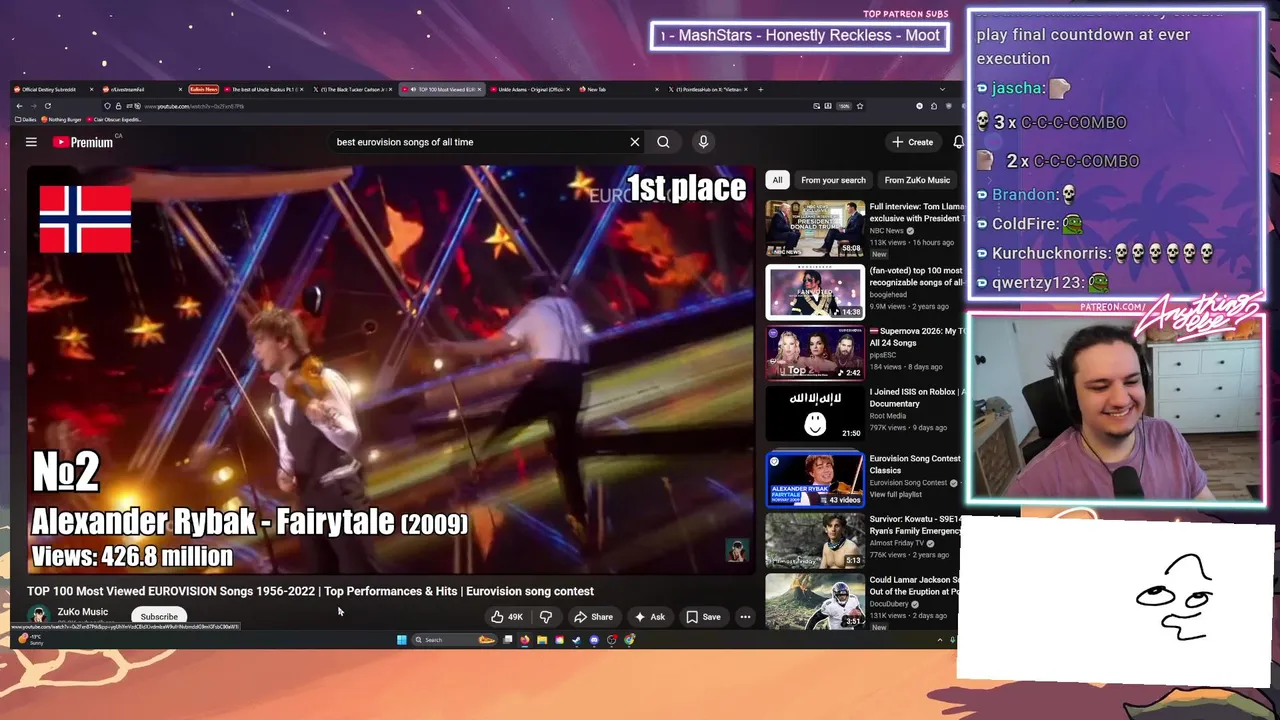Open Task View on the taskbar
1280x720 pixels.
(508, 640)
